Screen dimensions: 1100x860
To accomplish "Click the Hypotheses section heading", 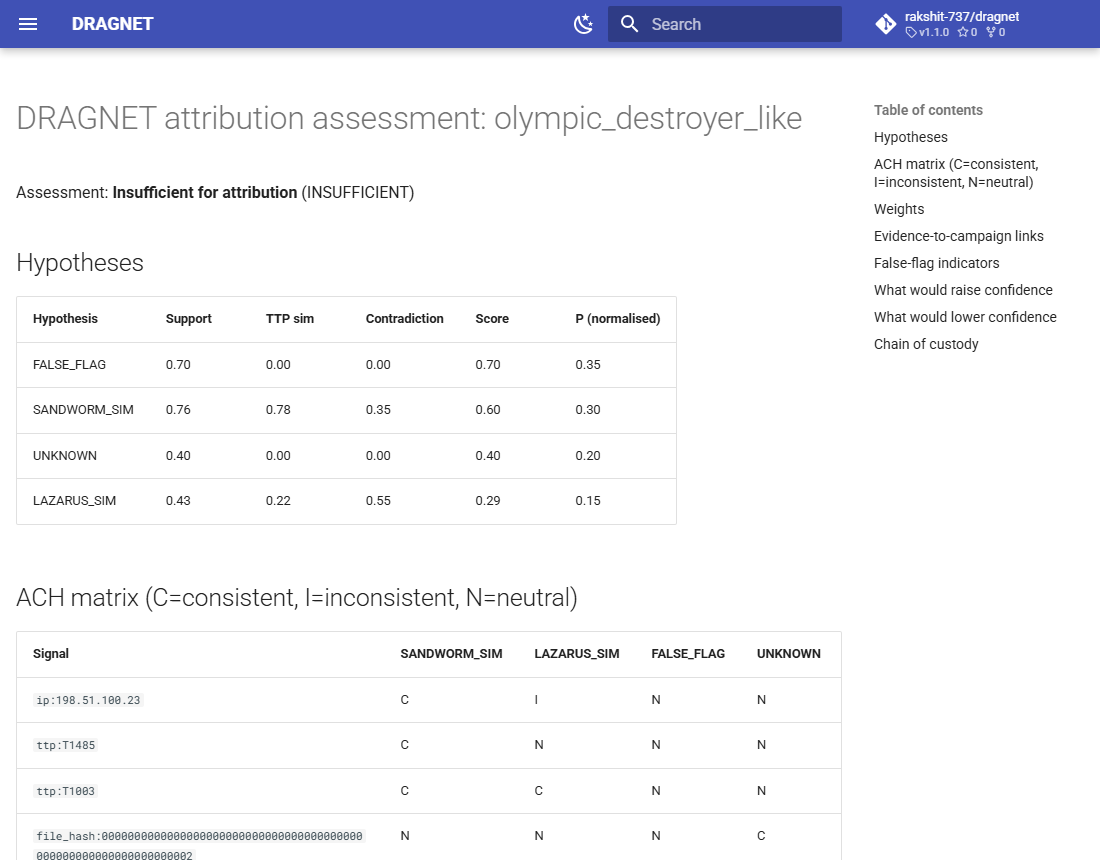I will click(x=80, y=262).
